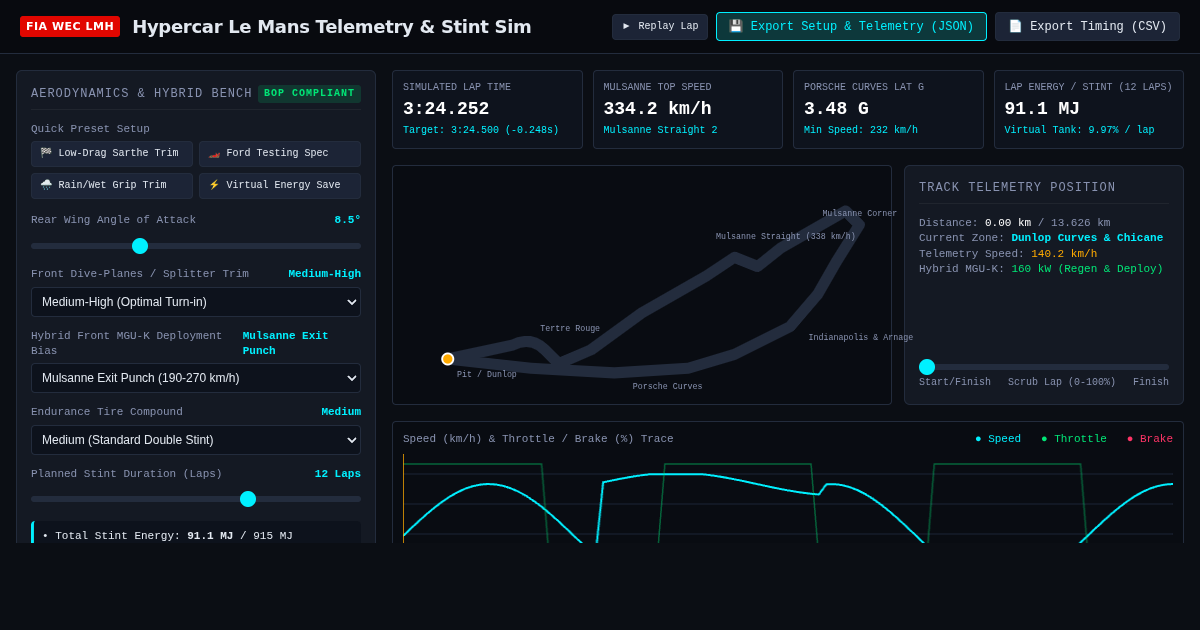1200x630 pixels.
Task: Click the race car icon on Ford Testing Spec
Action: pos(214,153)
